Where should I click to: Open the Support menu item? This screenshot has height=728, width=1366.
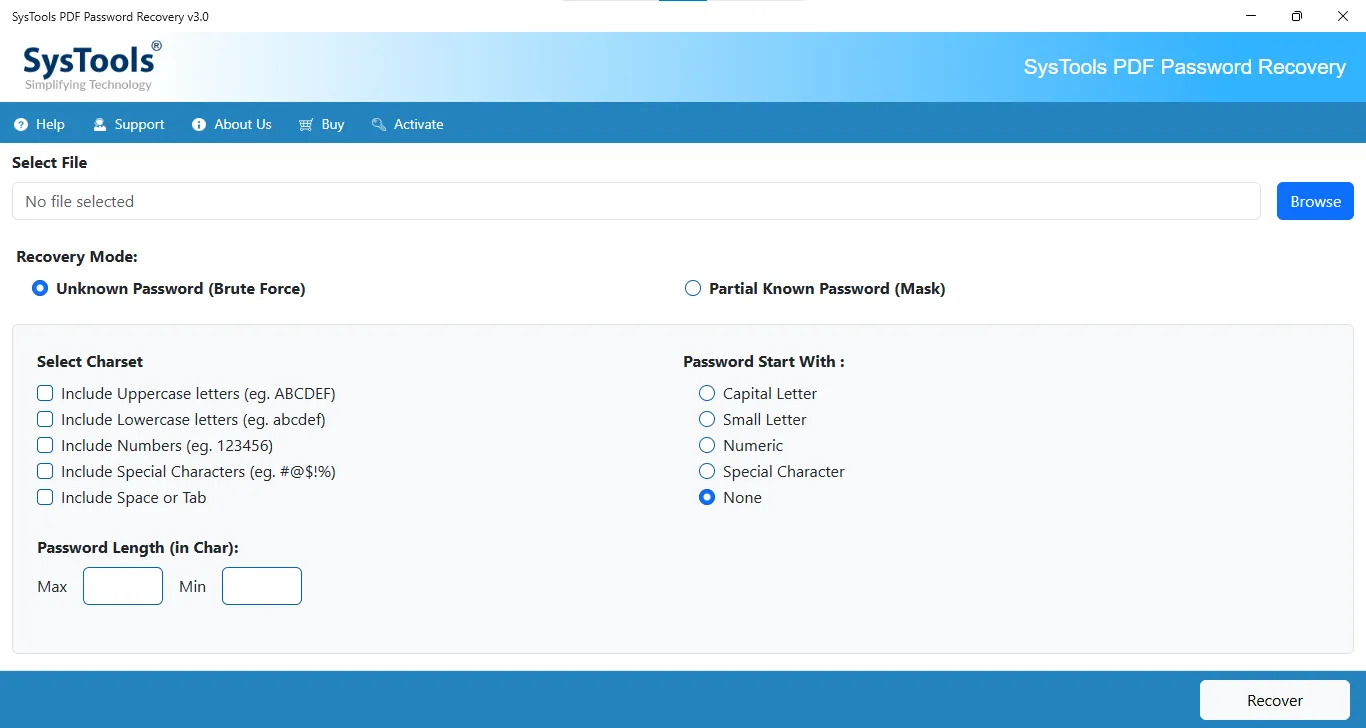pyautogui.click(x=128, y=125)
